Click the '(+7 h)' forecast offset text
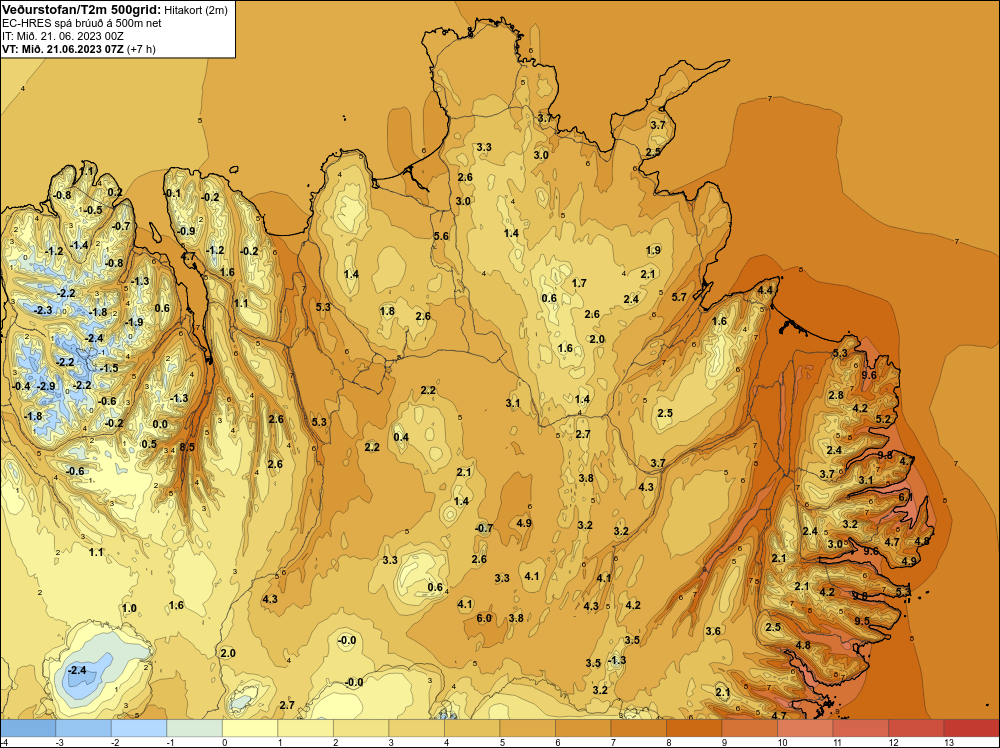Image resolution: width=1000 pixels, height=748 pixels. pyautogui.click(x=142, y=49)
